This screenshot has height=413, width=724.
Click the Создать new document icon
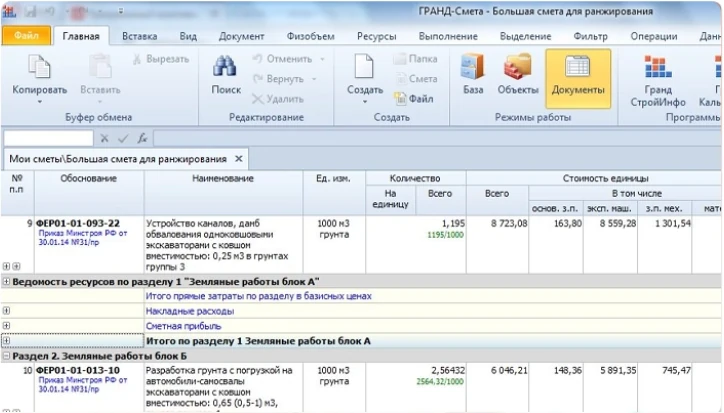click(x=364, y=67)
